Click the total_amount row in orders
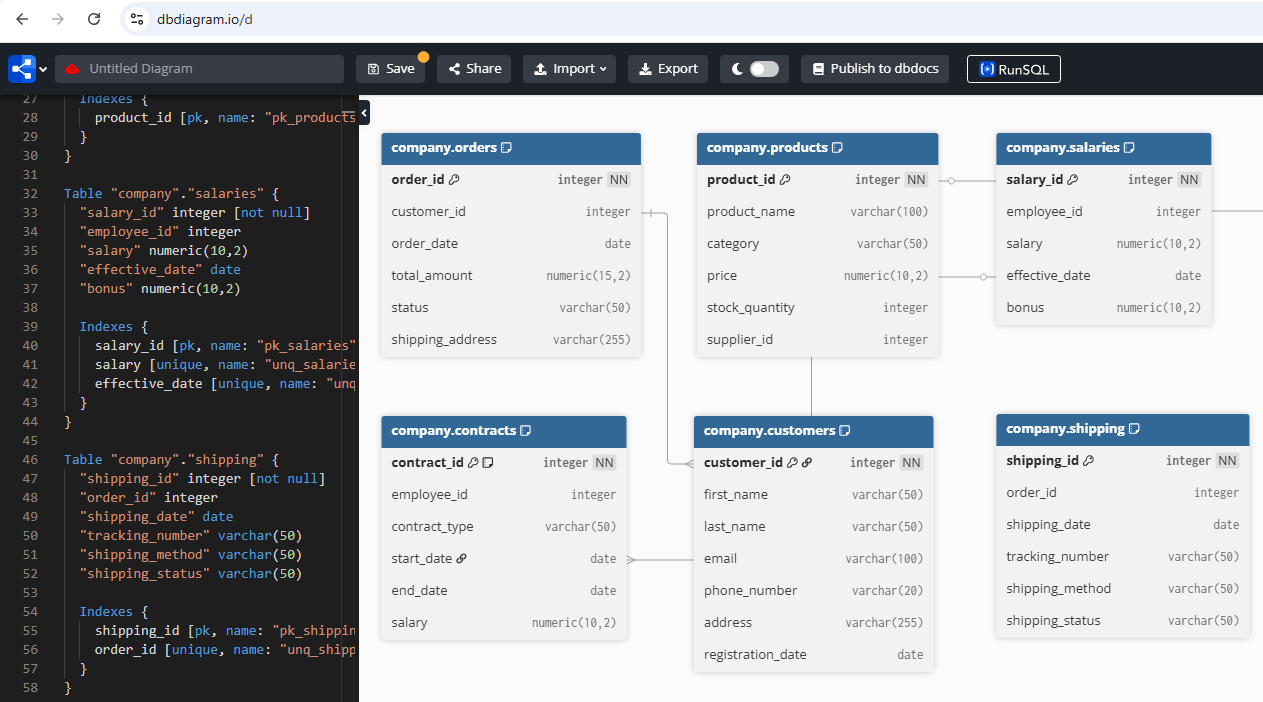Screen dimensions: 1263x702 coord(511,276)
